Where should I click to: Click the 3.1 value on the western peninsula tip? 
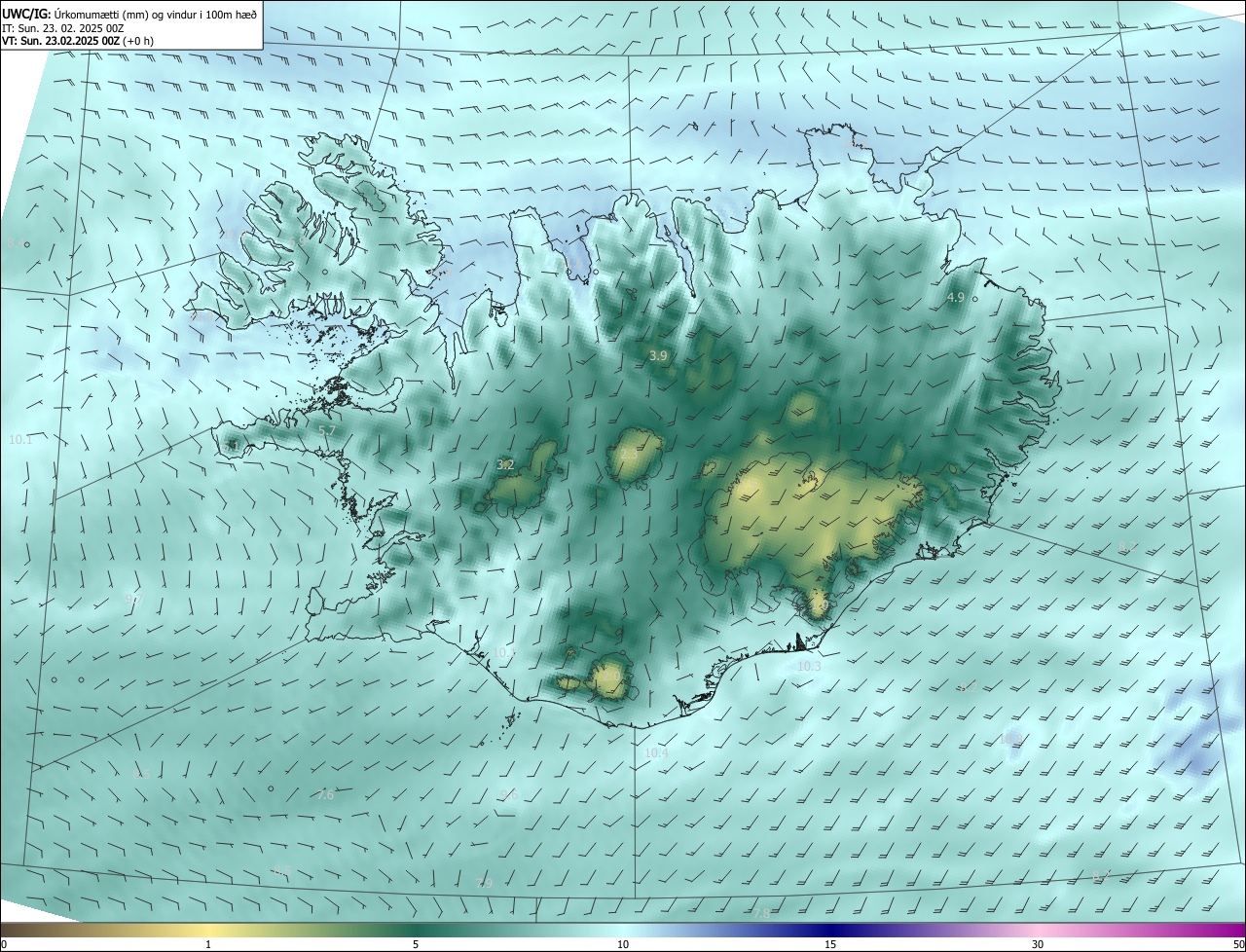pyautogui.click(x=231, y=445)
